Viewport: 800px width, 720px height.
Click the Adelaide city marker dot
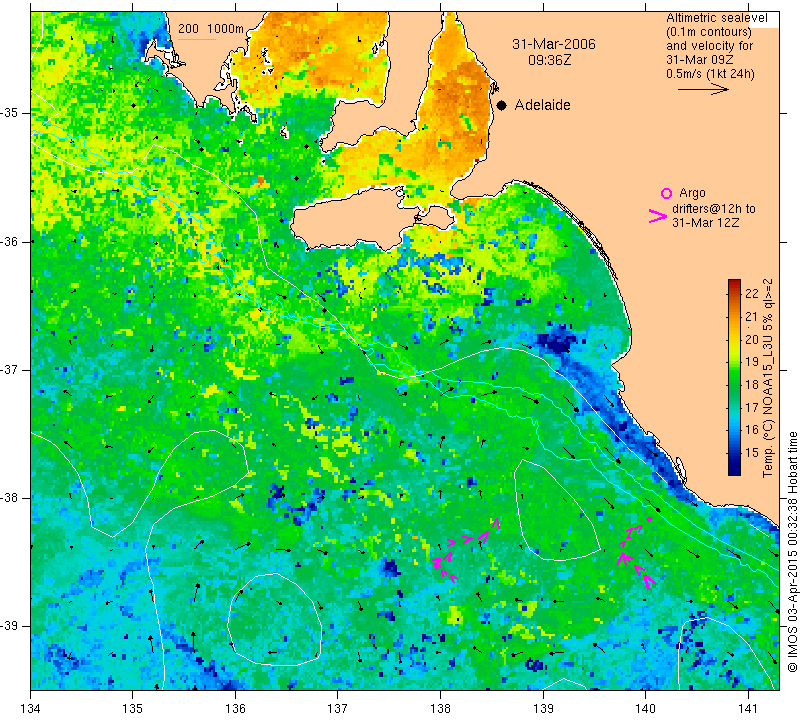(502, 106)
